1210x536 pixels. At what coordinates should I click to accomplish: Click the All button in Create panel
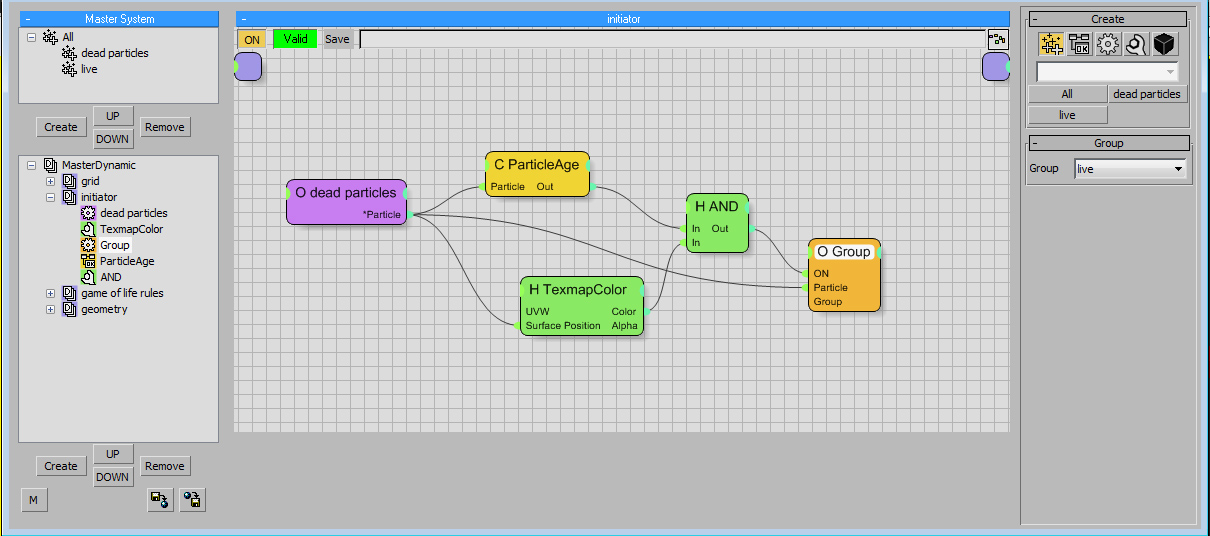1067,94
